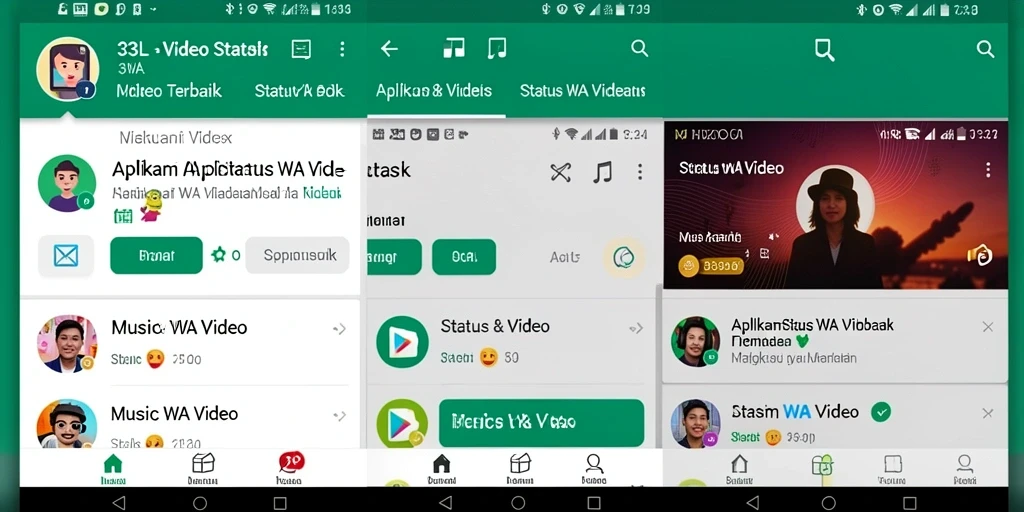Viewport: 1024px width, 512px height.
Task: Tap the envelope mail button
Action: click(66, 255)
